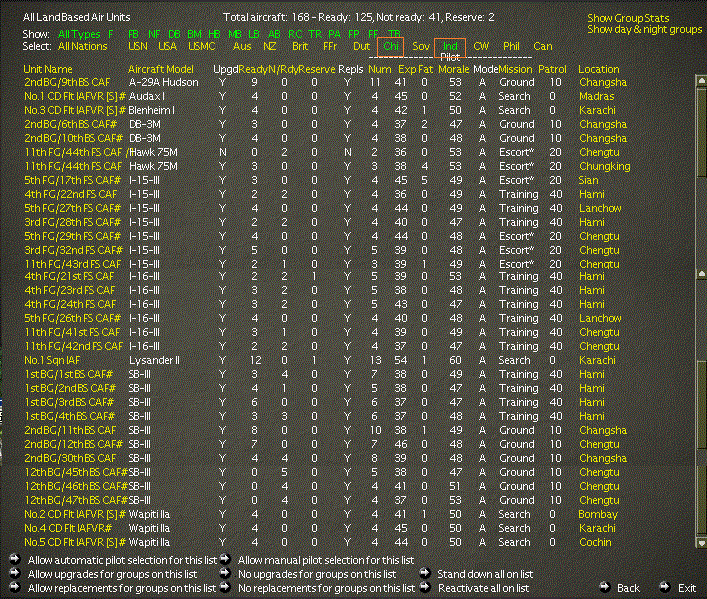Screen dimensions: 707x599
Task: Open unit 4th FG/21st FS CAF
Action: coord(70,276)
